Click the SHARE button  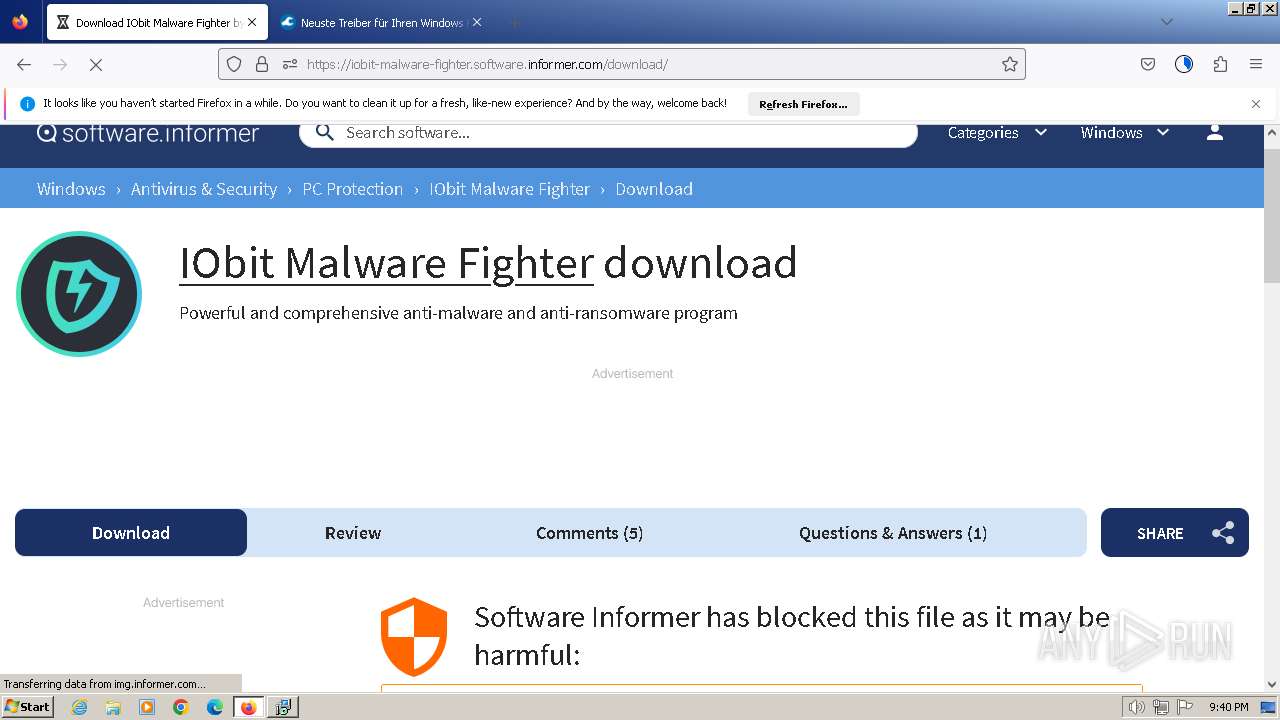[x=1175, y=533]
